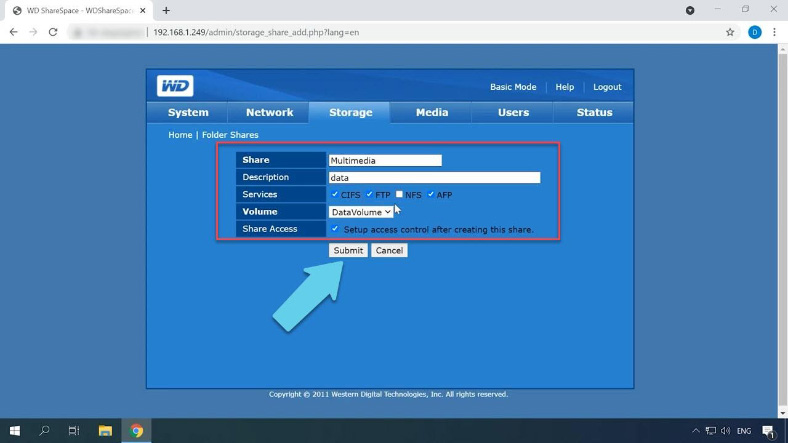Switch to the Media tab
This screenshot has width=788, height=443.
tap(432, 113)
